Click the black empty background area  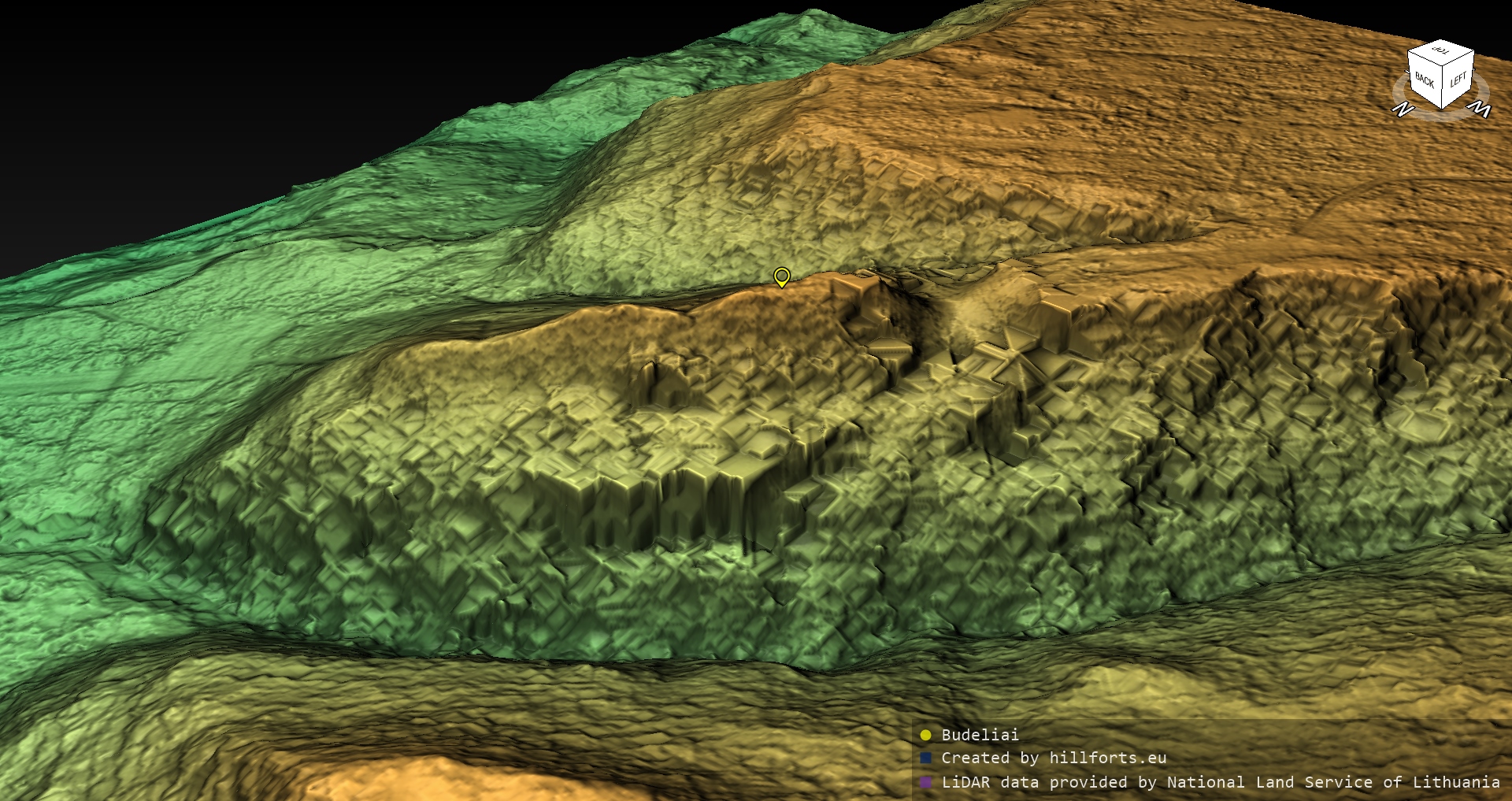click(x=236, y=95)
